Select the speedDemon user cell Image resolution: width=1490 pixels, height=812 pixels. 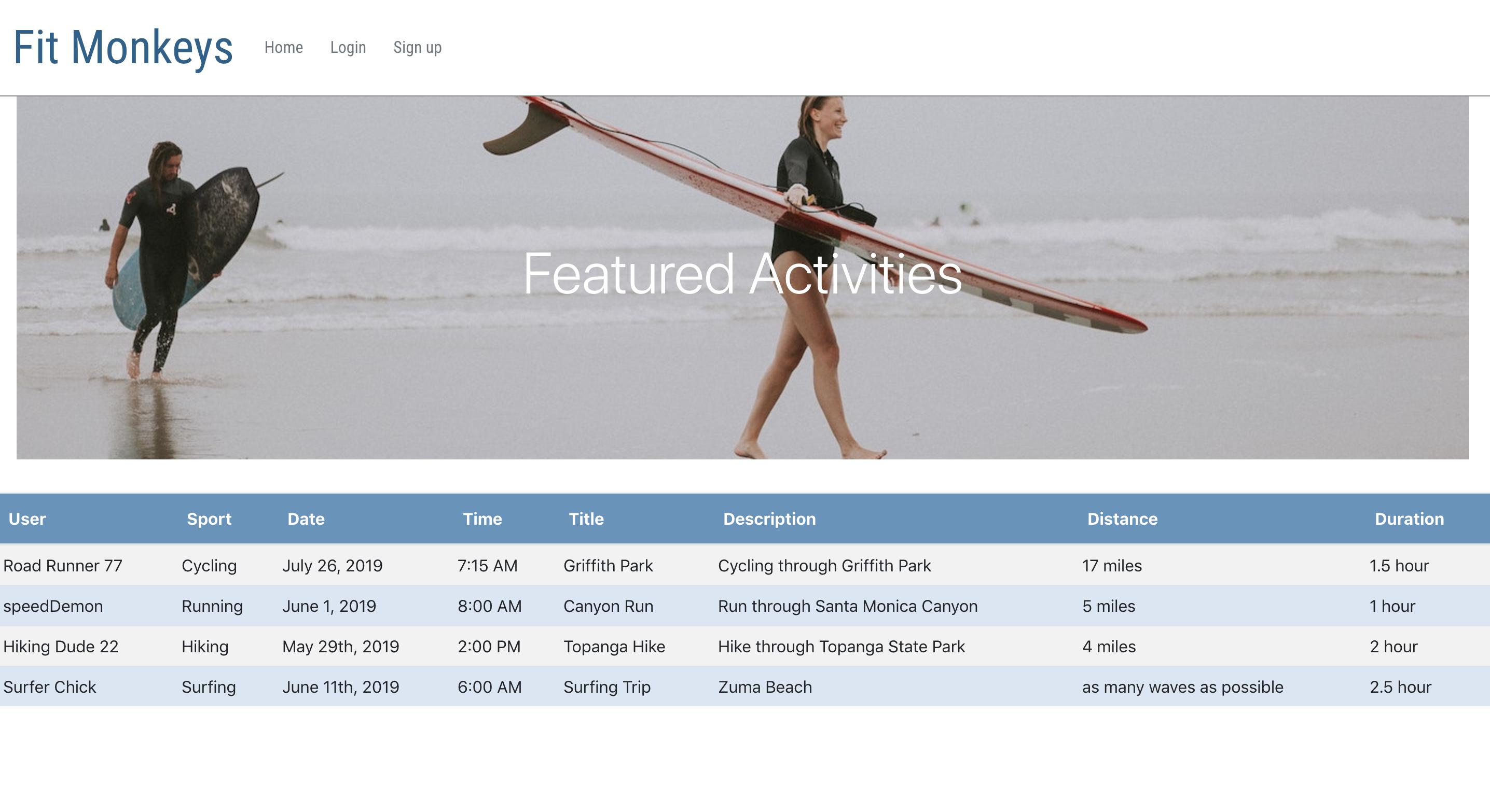(x=52, y=606)
